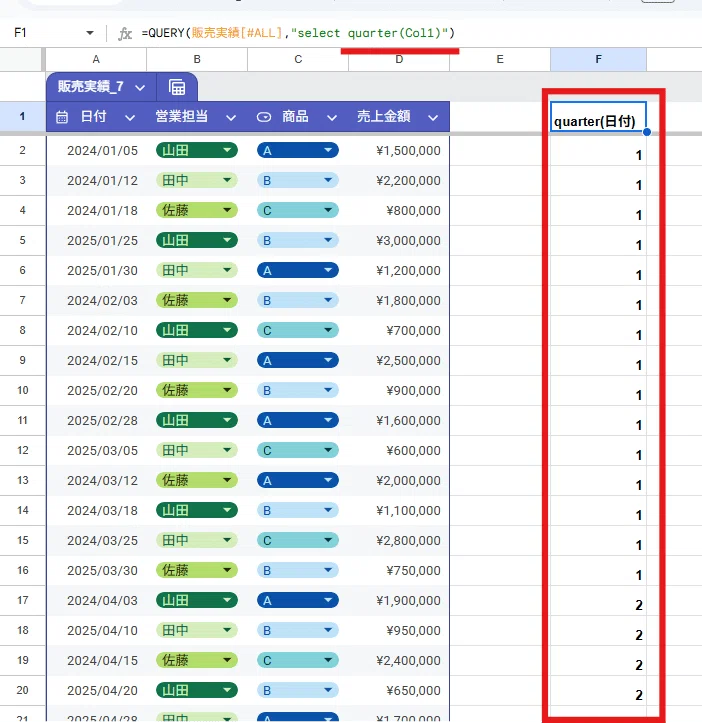The height and width of the screenshot is (723, 702).
Task: Select amount cell ¥600,000
Action: [x=399, y=450]
